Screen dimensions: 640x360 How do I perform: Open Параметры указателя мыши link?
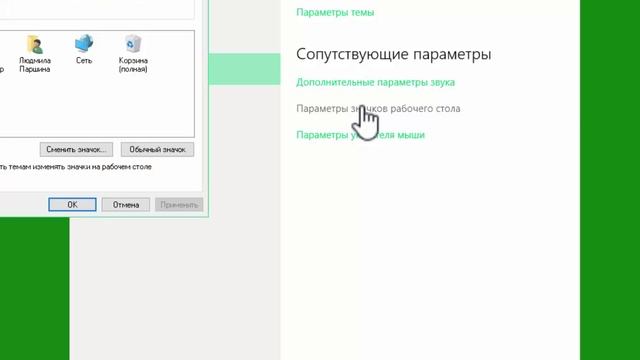360,135
